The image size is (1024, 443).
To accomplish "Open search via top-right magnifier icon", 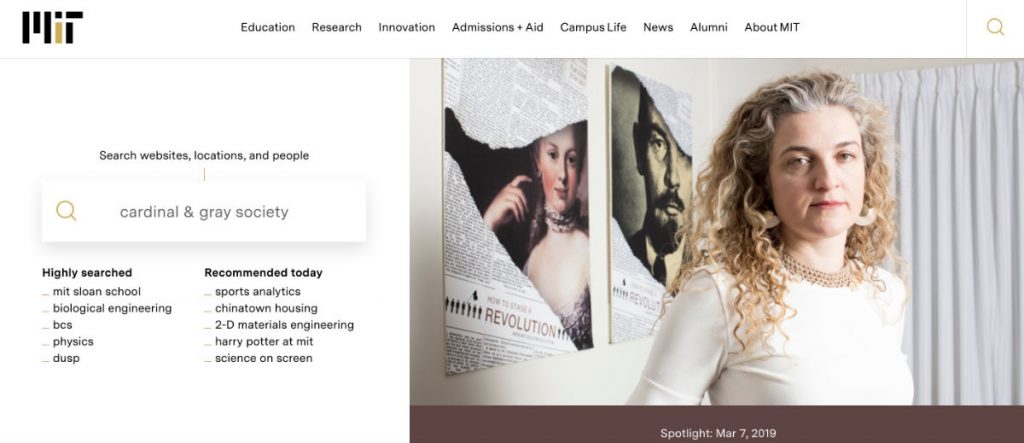I will point(995,28).
